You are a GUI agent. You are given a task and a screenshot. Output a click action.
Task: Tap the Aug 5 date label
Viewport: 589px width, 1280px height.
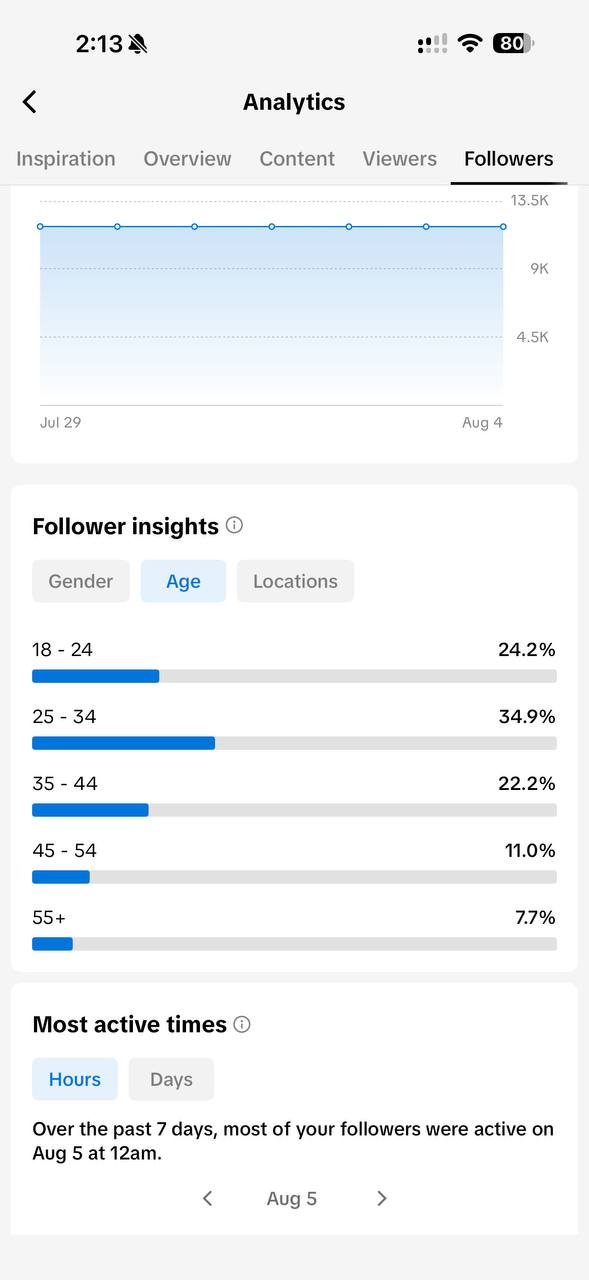[x=292, y=1198]
